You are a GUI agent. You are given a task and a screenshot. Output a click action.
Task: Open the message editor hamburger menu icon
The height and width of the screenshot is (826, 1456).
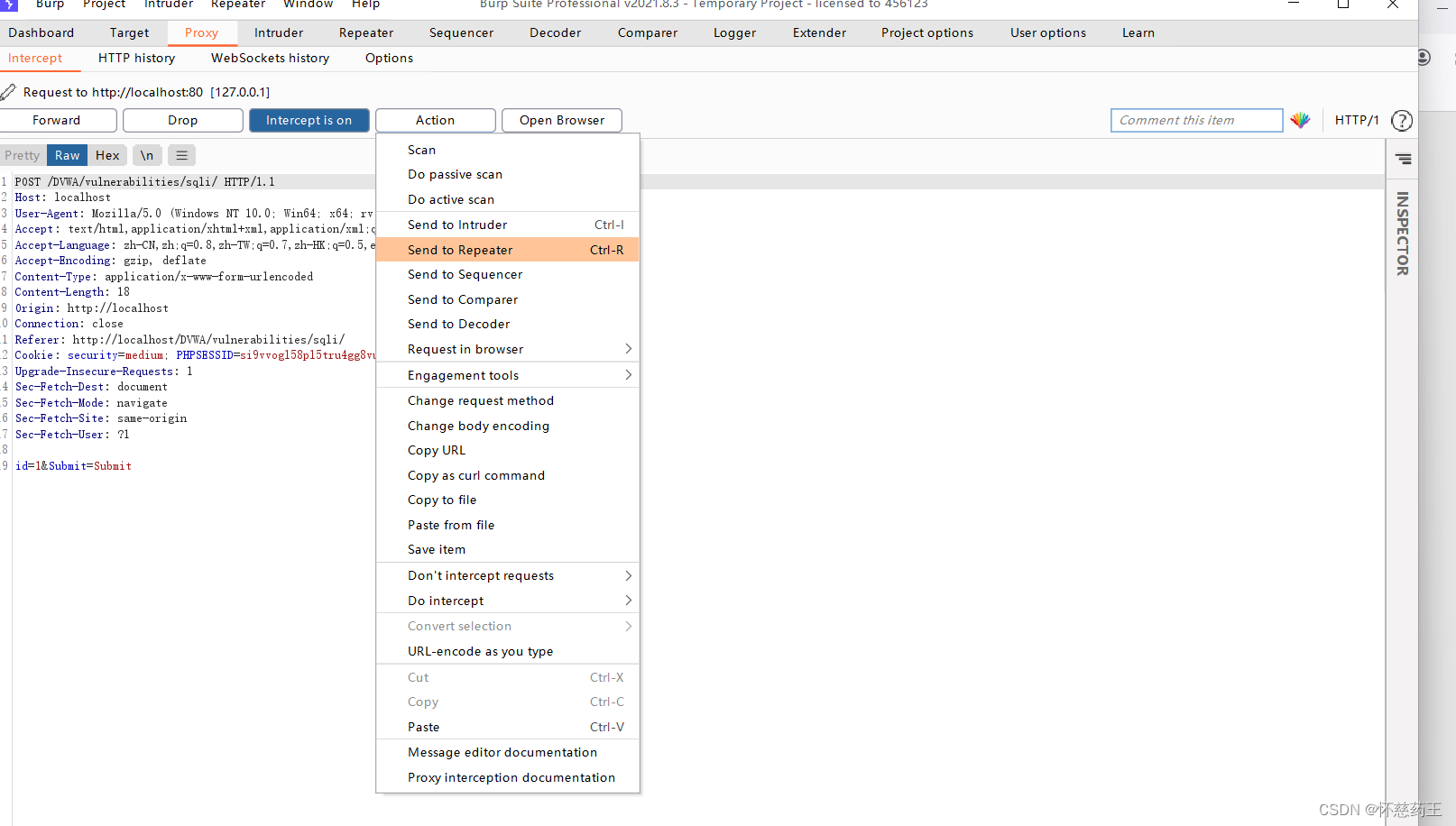pos(181,155)
